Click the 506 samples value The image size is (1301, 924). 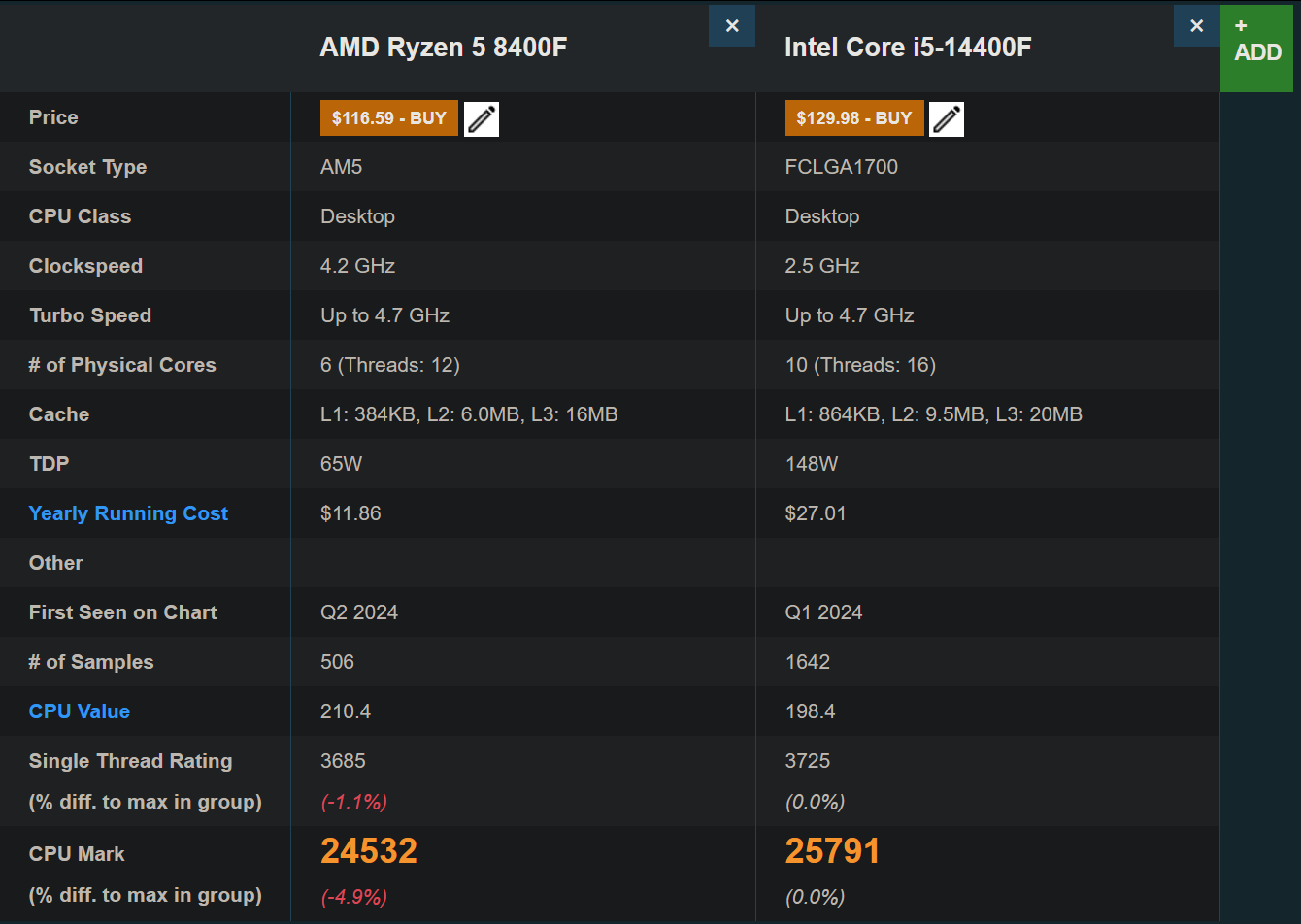(x=338, y=662)
